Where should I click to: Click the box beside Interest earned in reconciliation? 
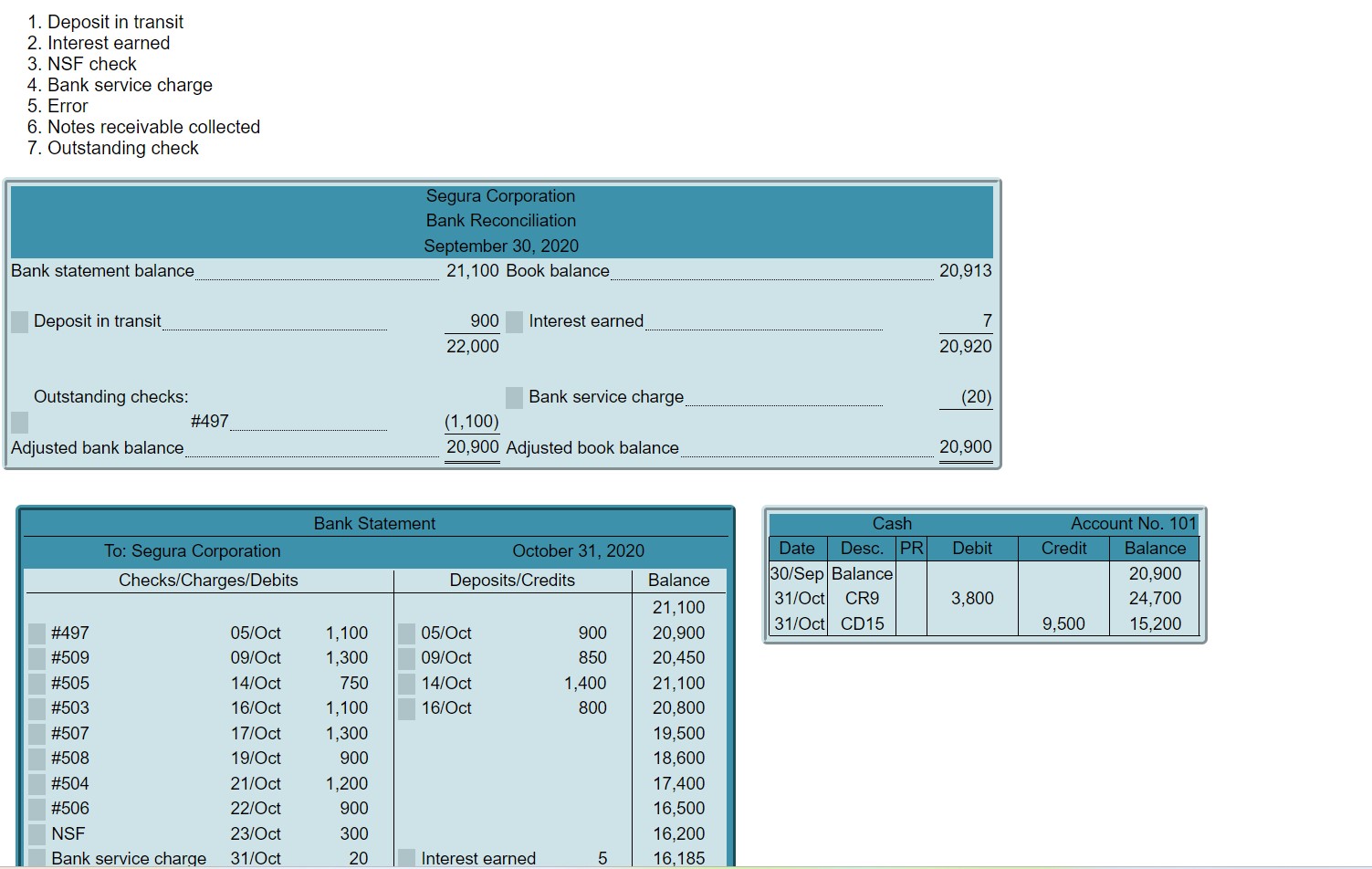[514, 321]
